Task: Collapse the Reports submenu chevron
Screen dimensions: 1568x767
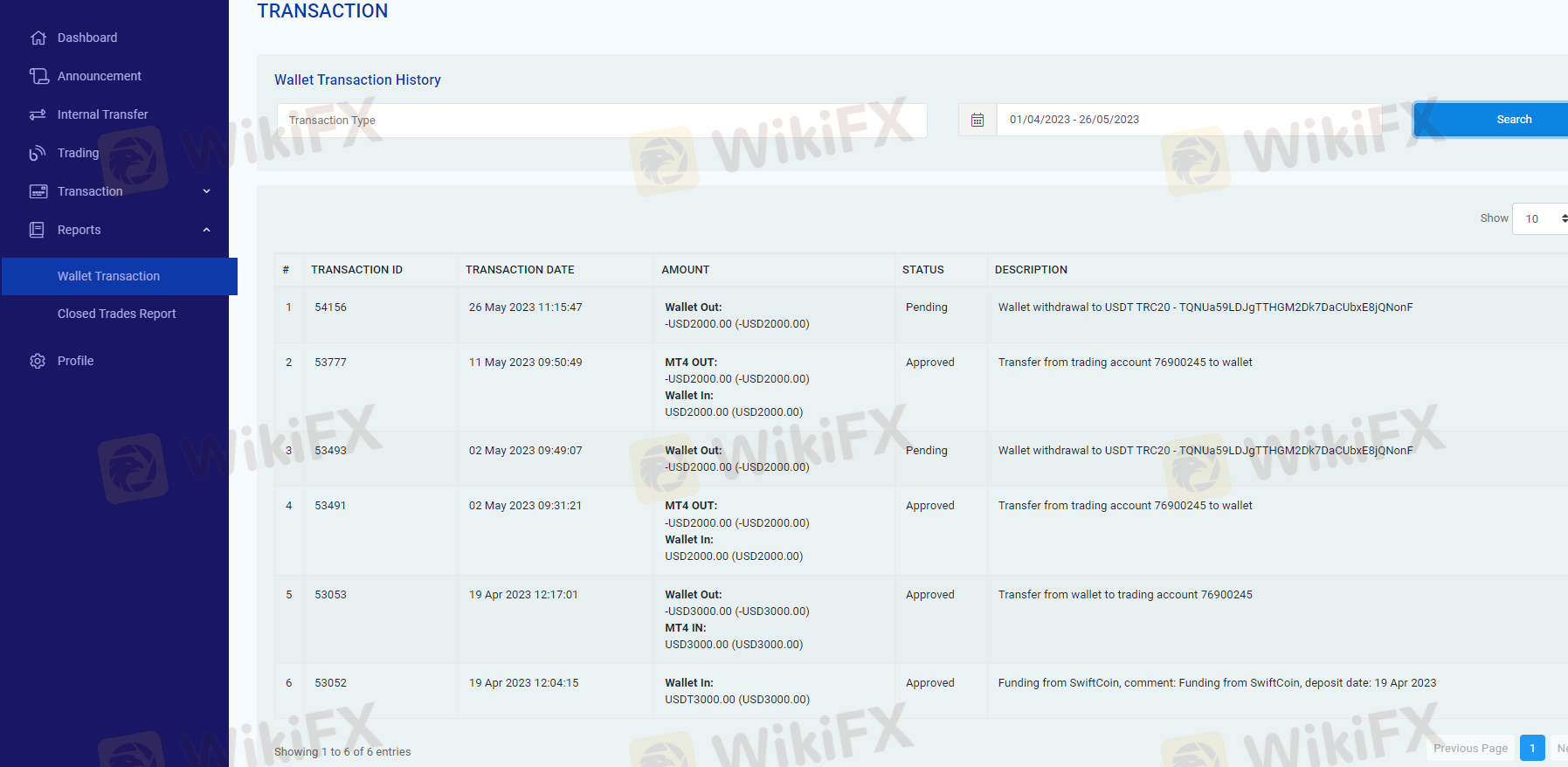Action: click(207, 230)
